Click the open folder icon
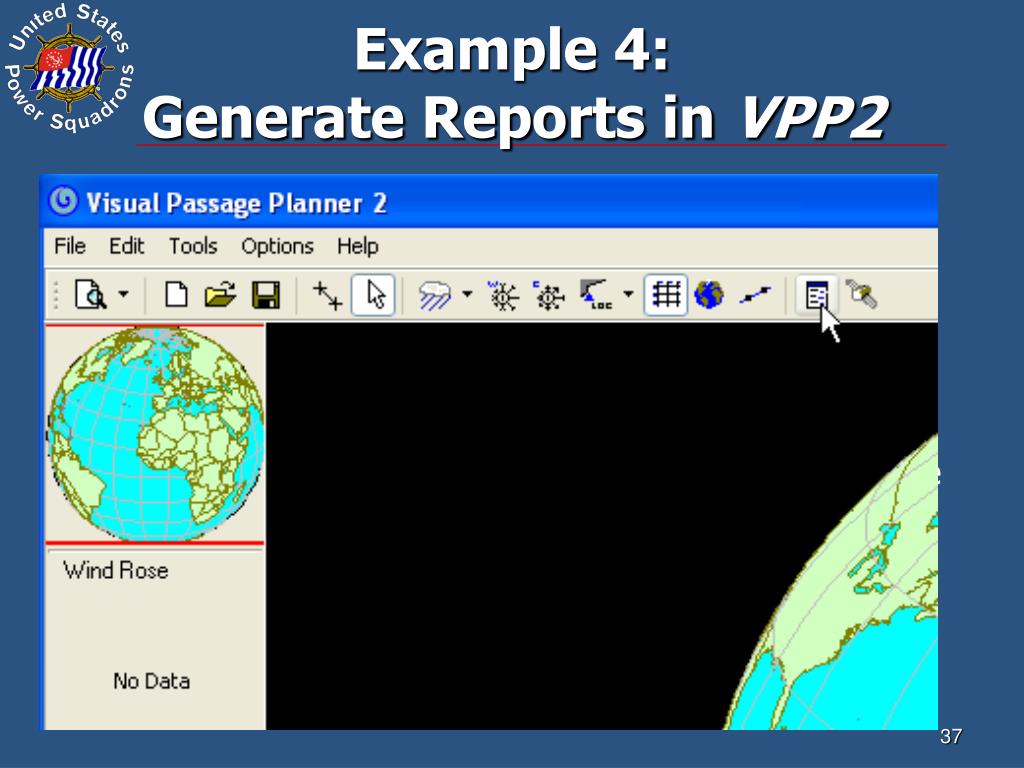Screen dimensions: 1024x768 [220, 295]
